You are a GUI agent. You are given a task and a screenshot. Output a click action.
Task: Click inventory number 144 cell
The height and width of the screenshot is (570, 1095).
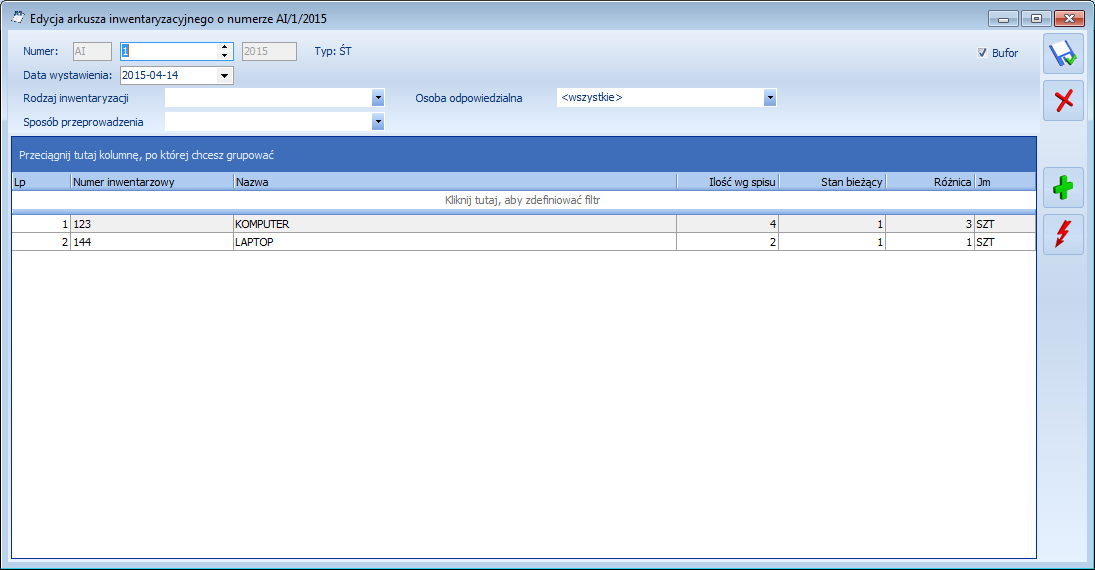click(x=152, y=242)
